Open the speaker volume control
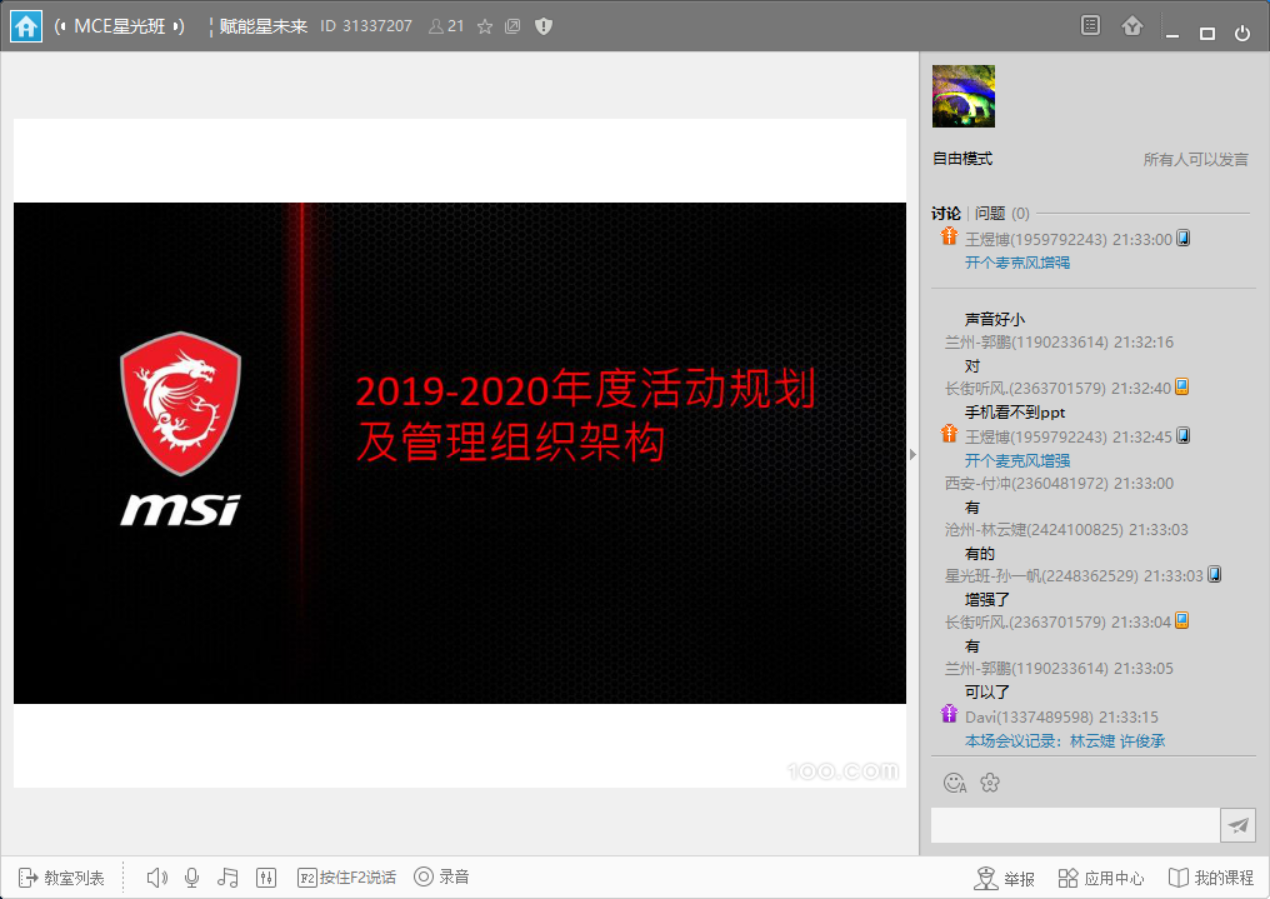The width and height of the screenshot is (1270, 899). point(157,877)
